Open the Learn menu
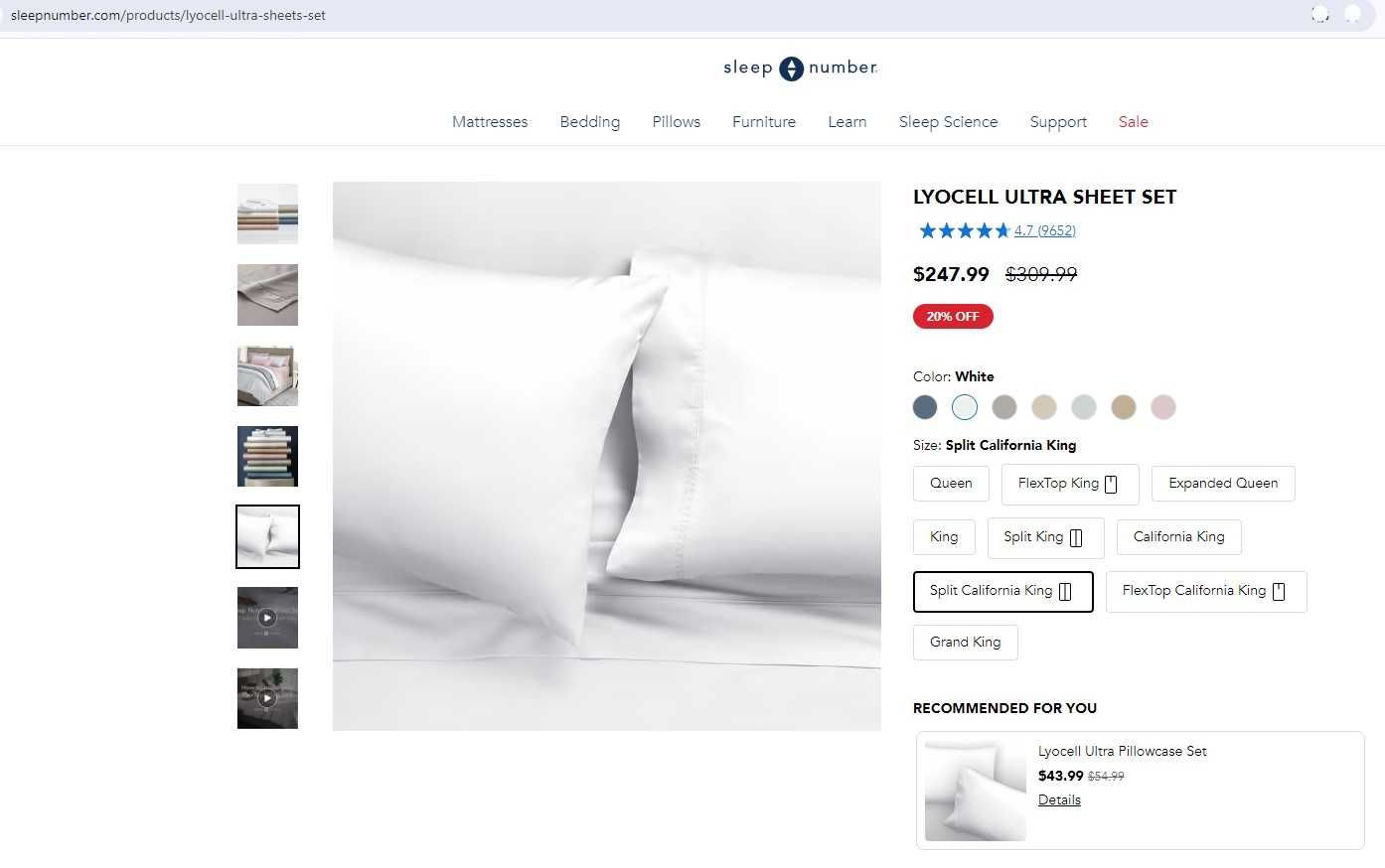Viewport: 1385px width, 868px height. 847,122
